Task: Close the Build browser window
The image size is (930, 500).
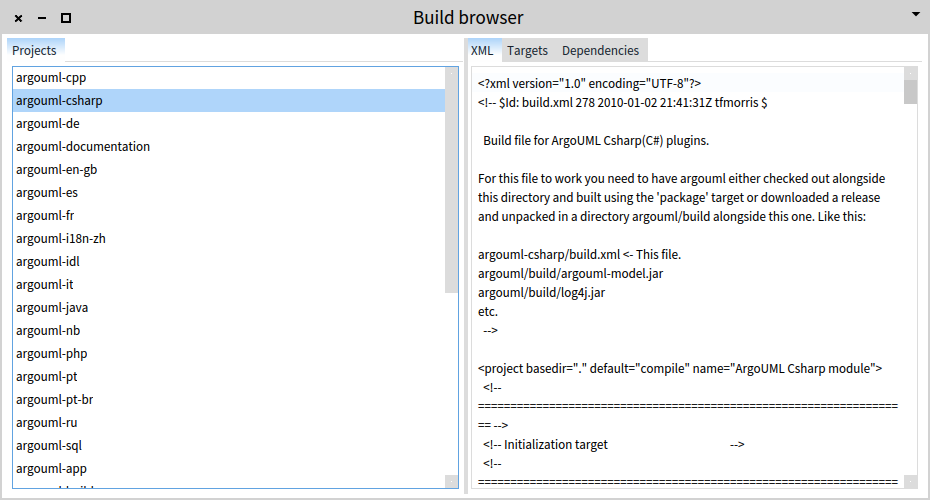Action: tap(18, 18)
